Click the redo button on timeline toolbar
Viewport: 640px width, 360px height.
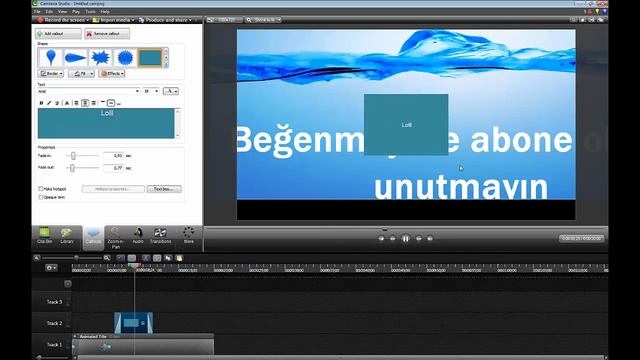tap(132, 258)
